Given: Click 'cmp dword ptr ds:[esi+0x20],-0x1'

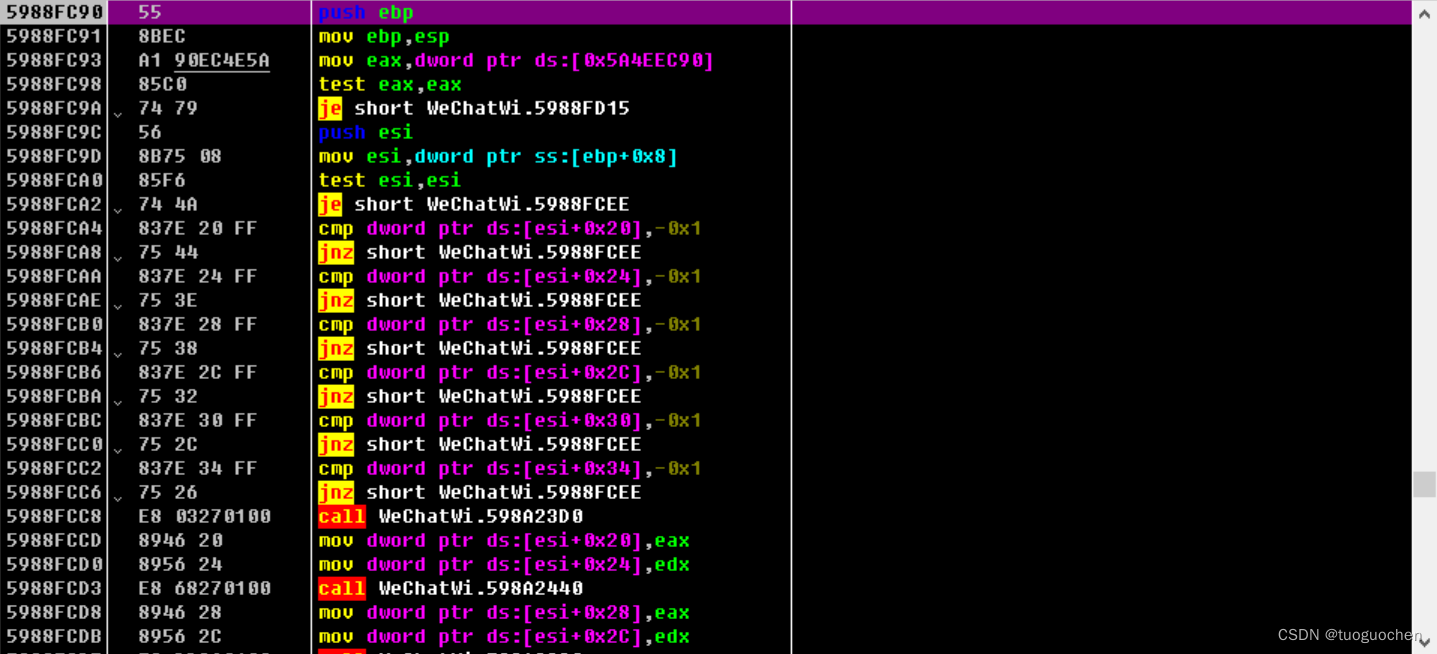Looking at the screenshot, I should 510,228.
